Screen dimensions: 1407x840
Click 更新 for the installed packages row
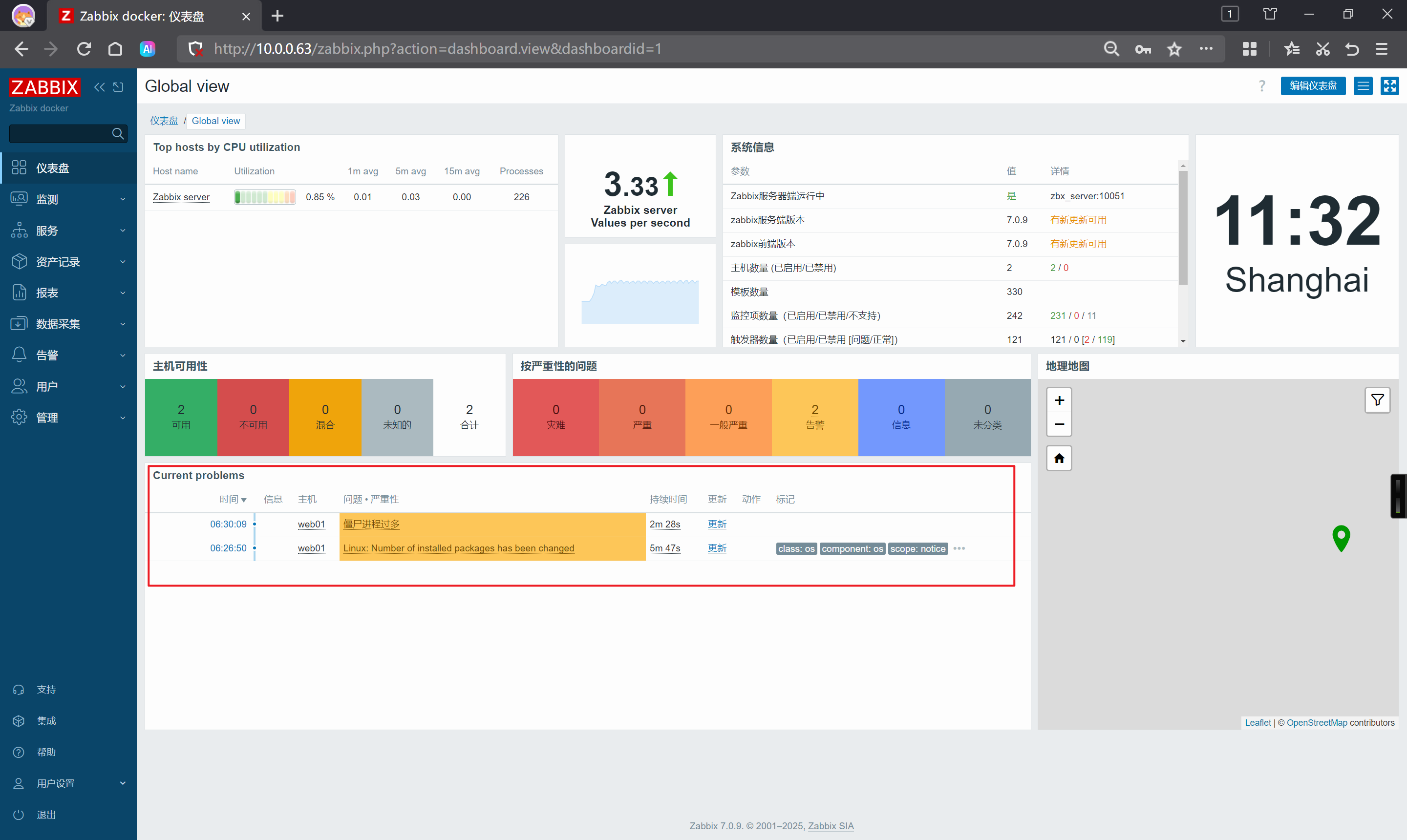(x=717, y=548)
